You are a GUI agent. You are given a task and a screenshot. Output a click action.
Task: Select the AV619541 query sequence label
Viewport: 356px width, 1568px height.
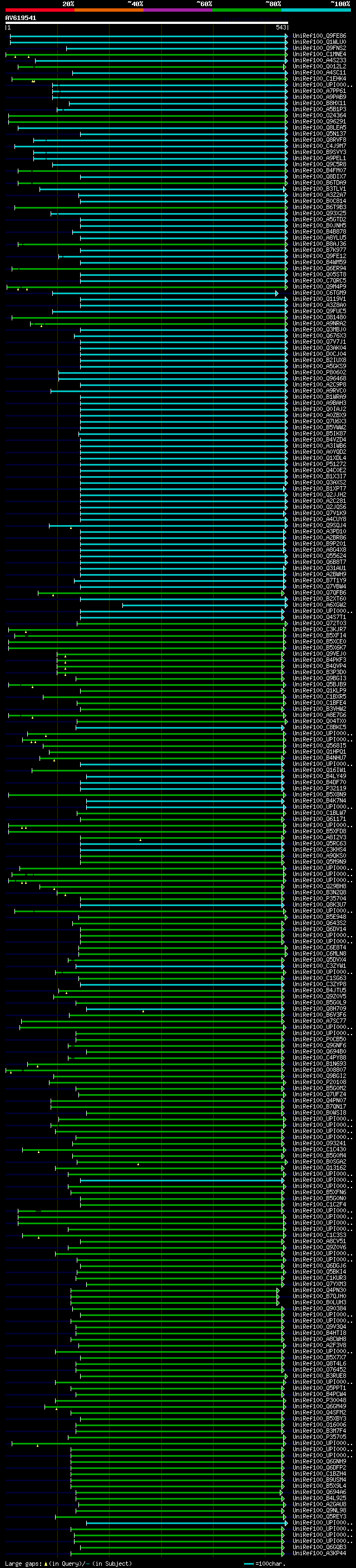point(21,18)
